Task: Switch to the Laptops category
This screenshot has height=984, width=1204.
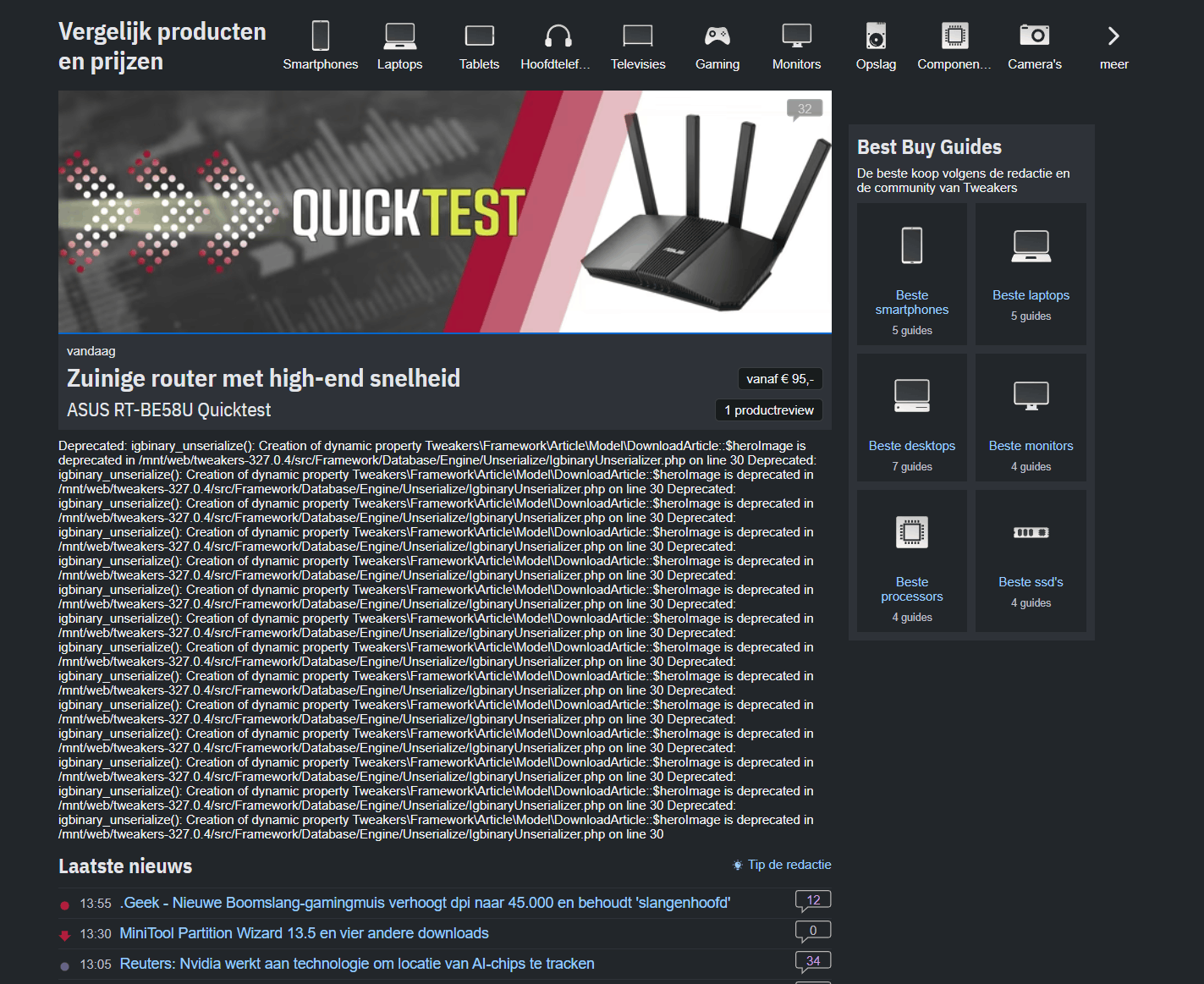Action: (x=399, y=36)
